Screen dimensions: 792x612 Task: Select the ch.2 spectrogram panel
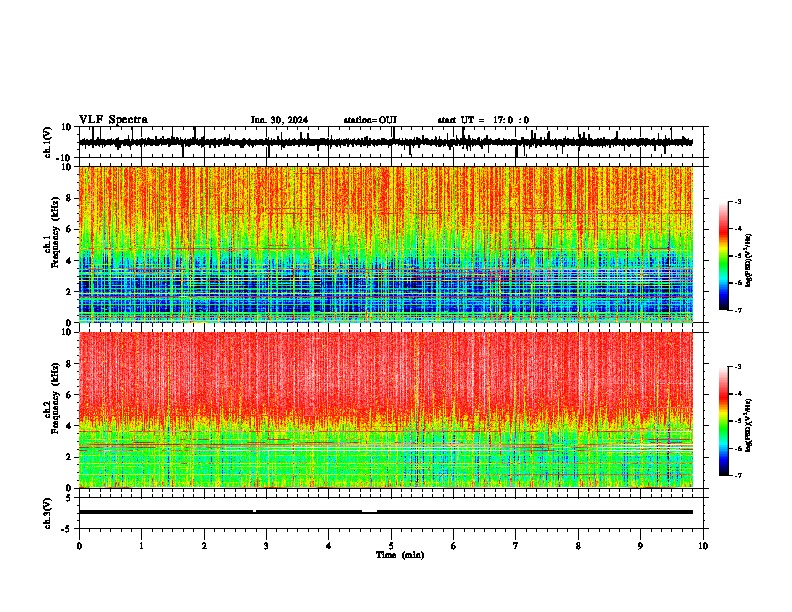pyautogui.click(x=386, y=410)
